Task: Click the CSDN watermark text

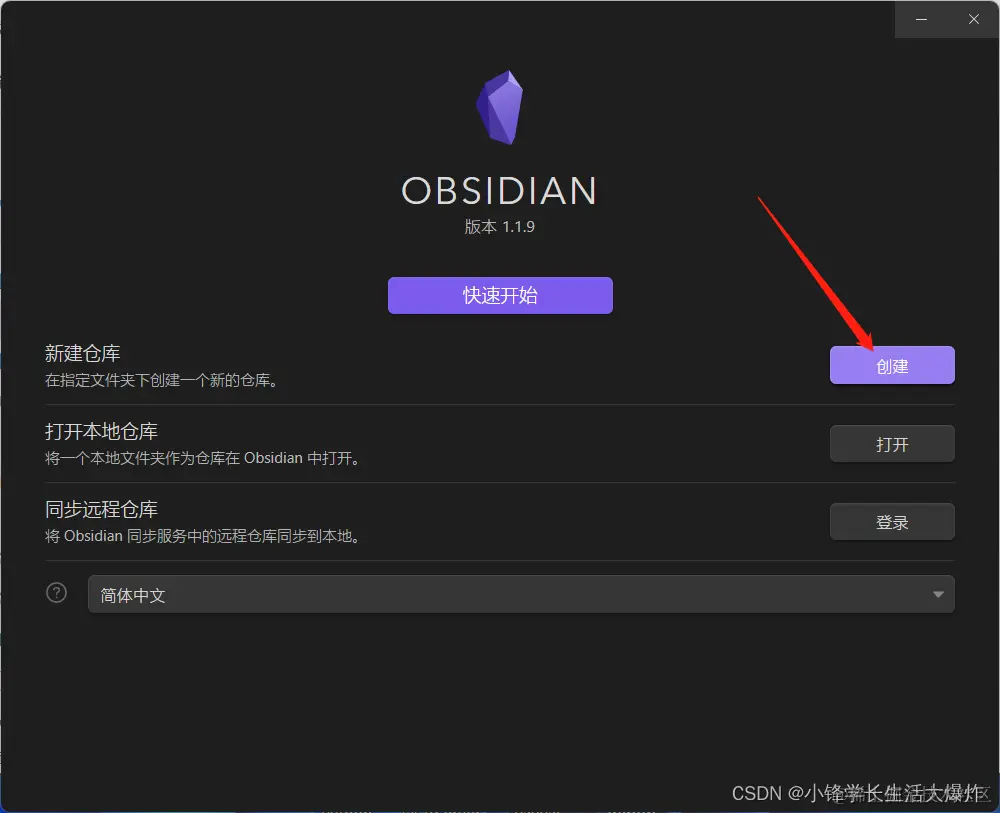Action: pos(859,793)
